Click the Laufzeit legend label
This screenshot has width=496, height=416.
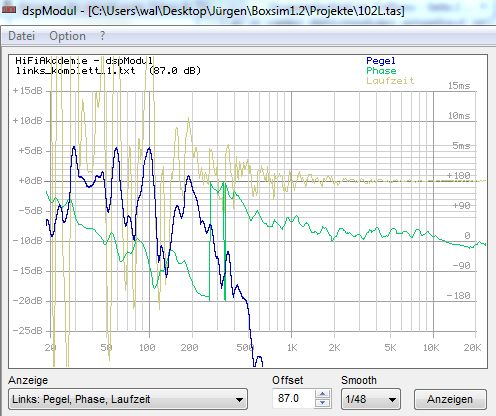(390, 80)
